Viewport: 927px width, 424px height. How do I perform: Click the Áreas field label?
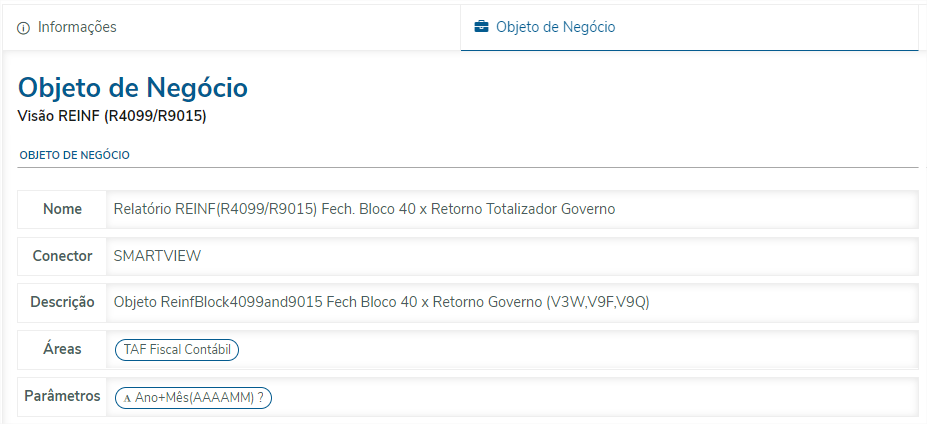click(x=62, y=349)
